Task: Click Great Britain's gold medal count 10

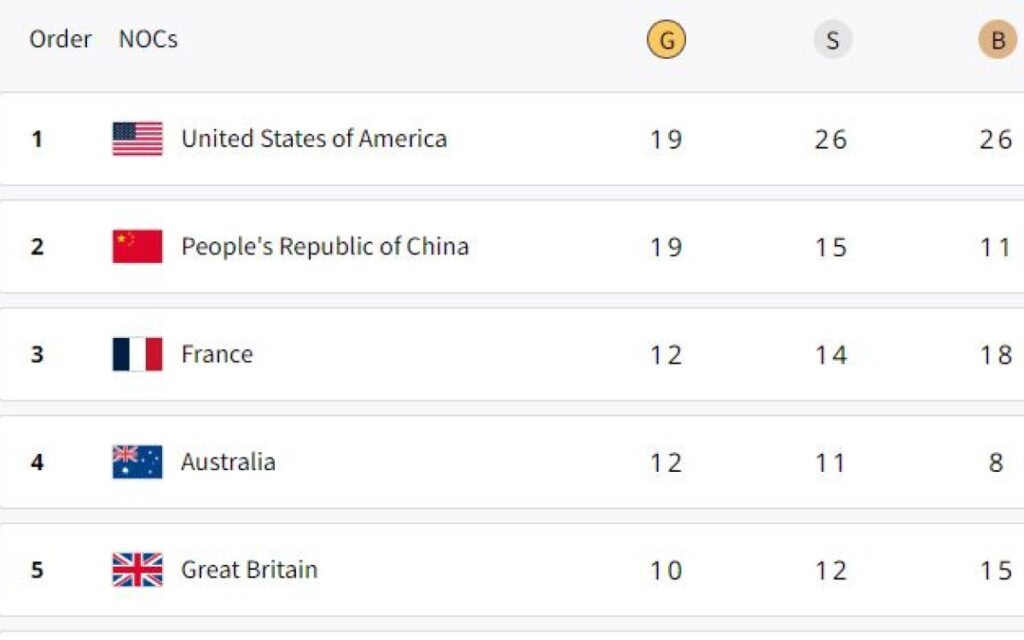Action: point(666,571)
